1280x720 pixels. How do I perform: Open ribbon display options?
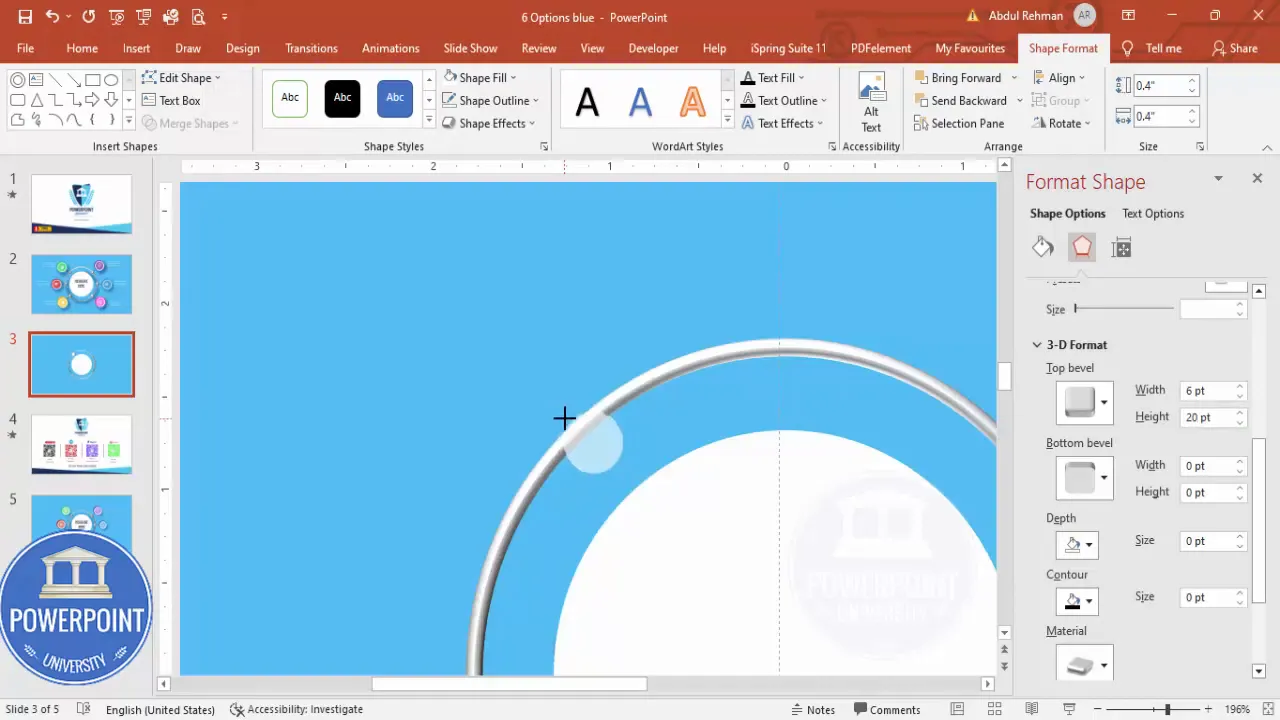coord(1128,16)
